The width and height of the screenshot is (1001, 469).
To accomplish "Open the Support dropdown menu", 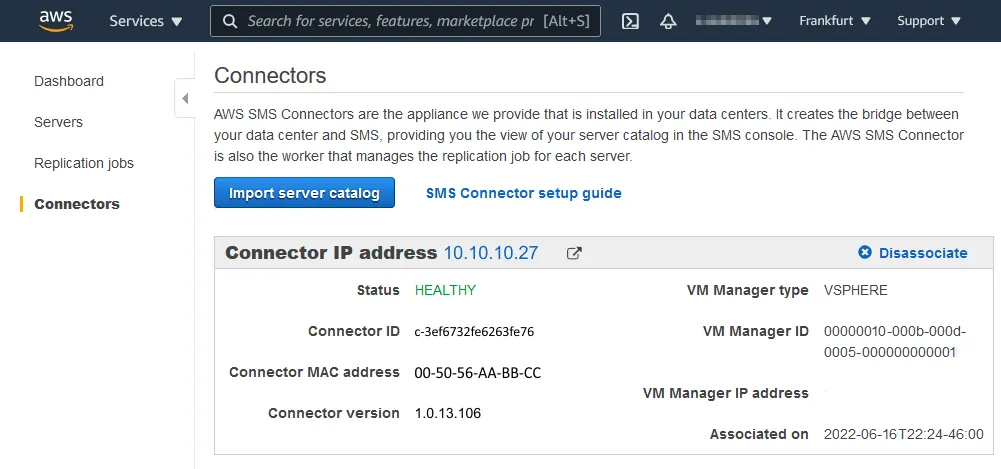I will point(929,21).
